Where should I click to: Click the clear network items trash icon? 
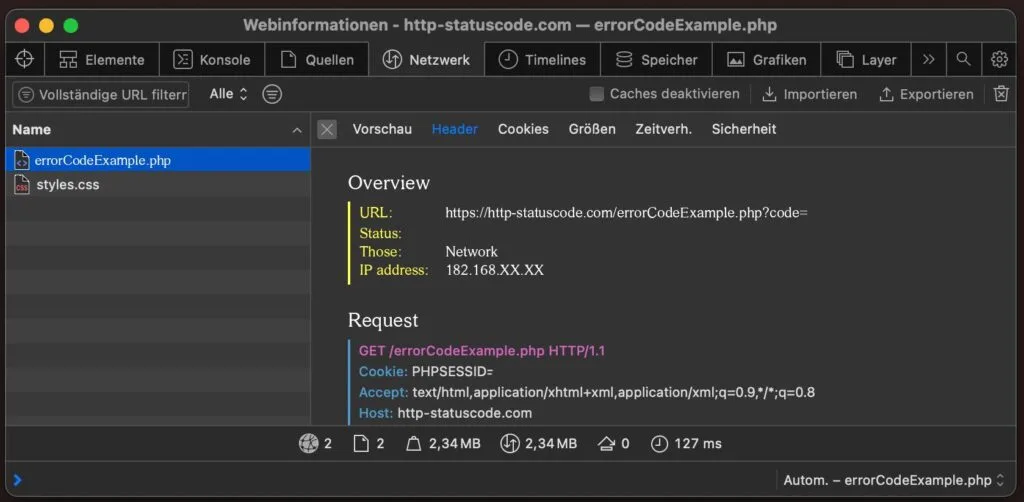pos(1001,94)
